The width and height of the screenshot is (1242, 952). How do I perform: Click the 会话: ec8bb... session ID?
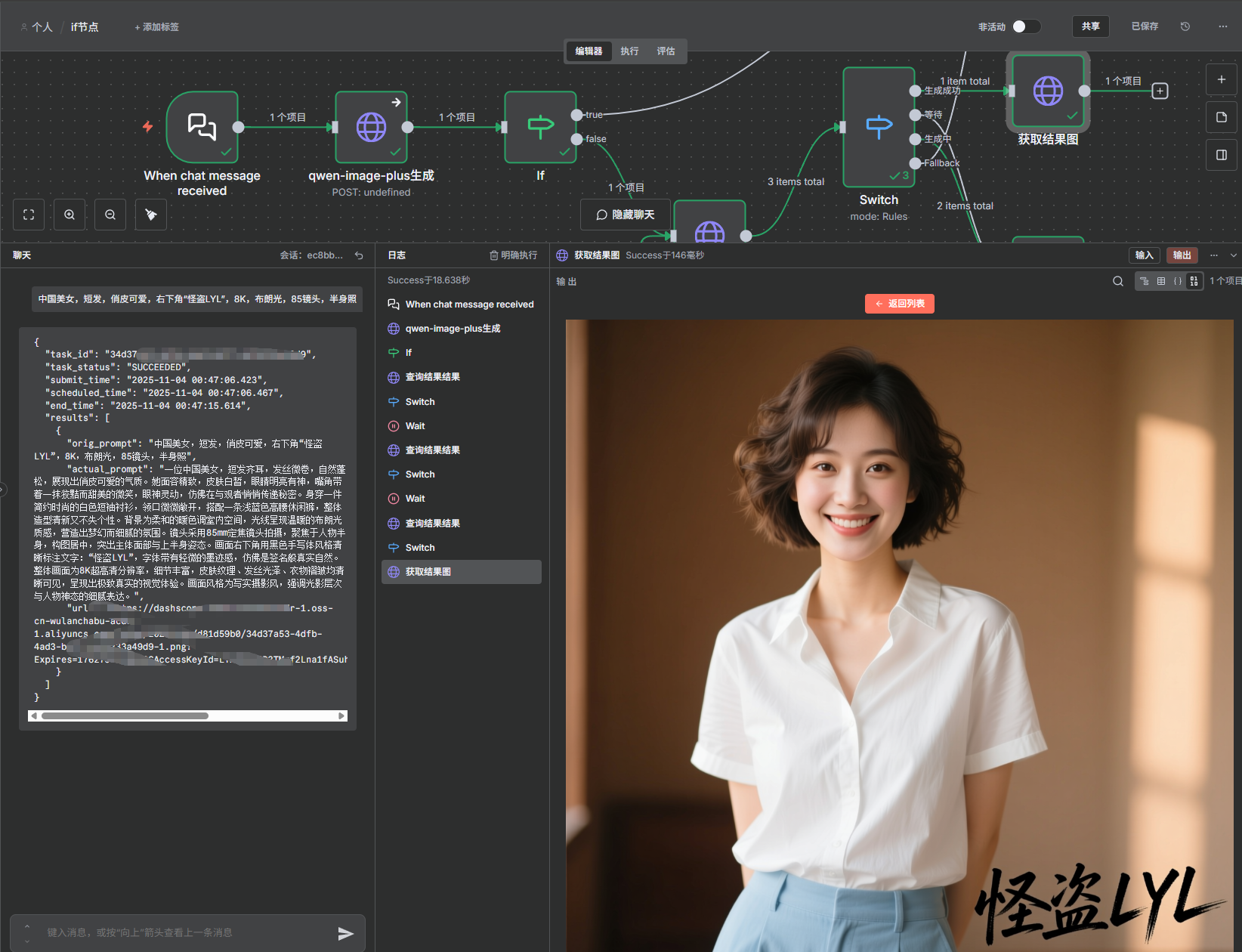coord(311,255)
